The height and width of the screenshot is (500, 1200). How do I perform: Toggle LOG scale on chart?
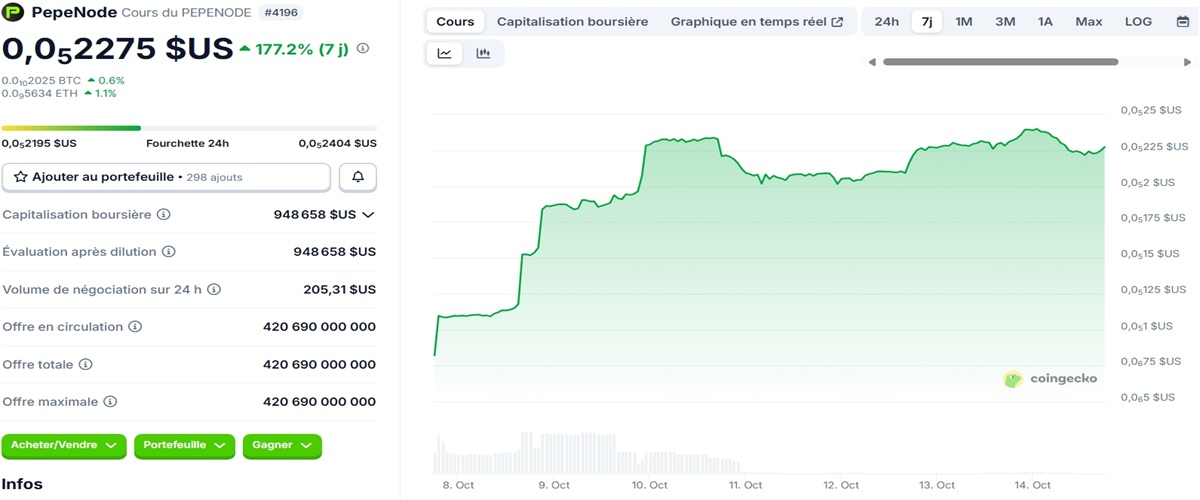click(1138, 22)
